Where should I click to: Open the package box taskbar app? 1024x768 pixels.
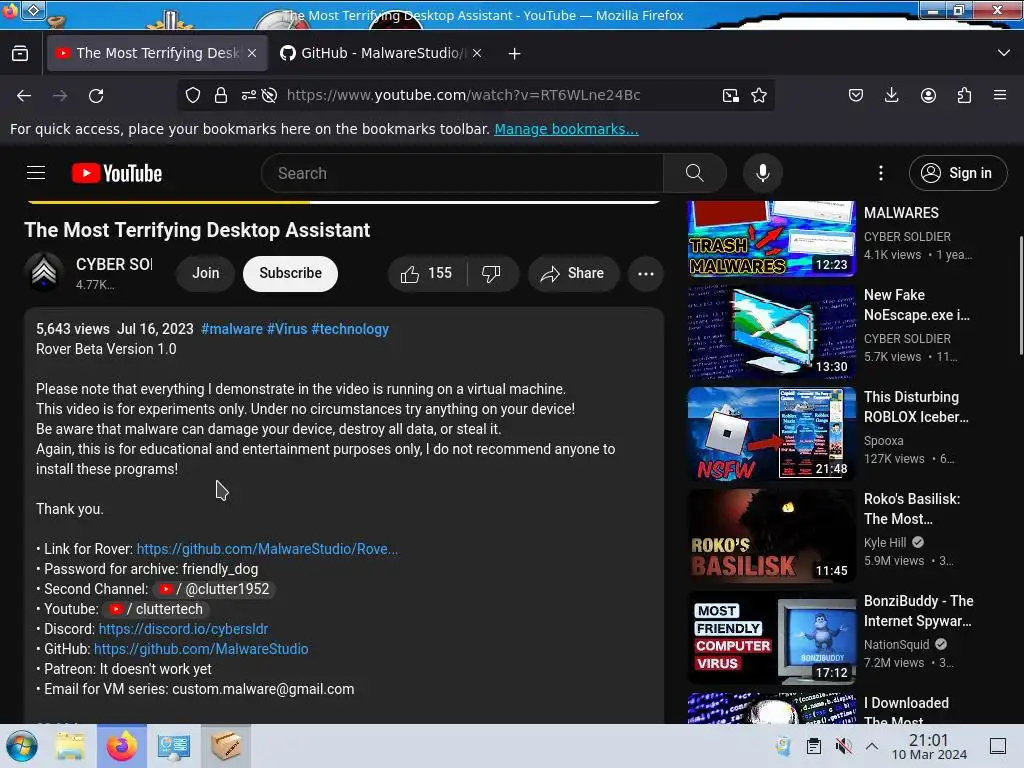tap(226, 746)
